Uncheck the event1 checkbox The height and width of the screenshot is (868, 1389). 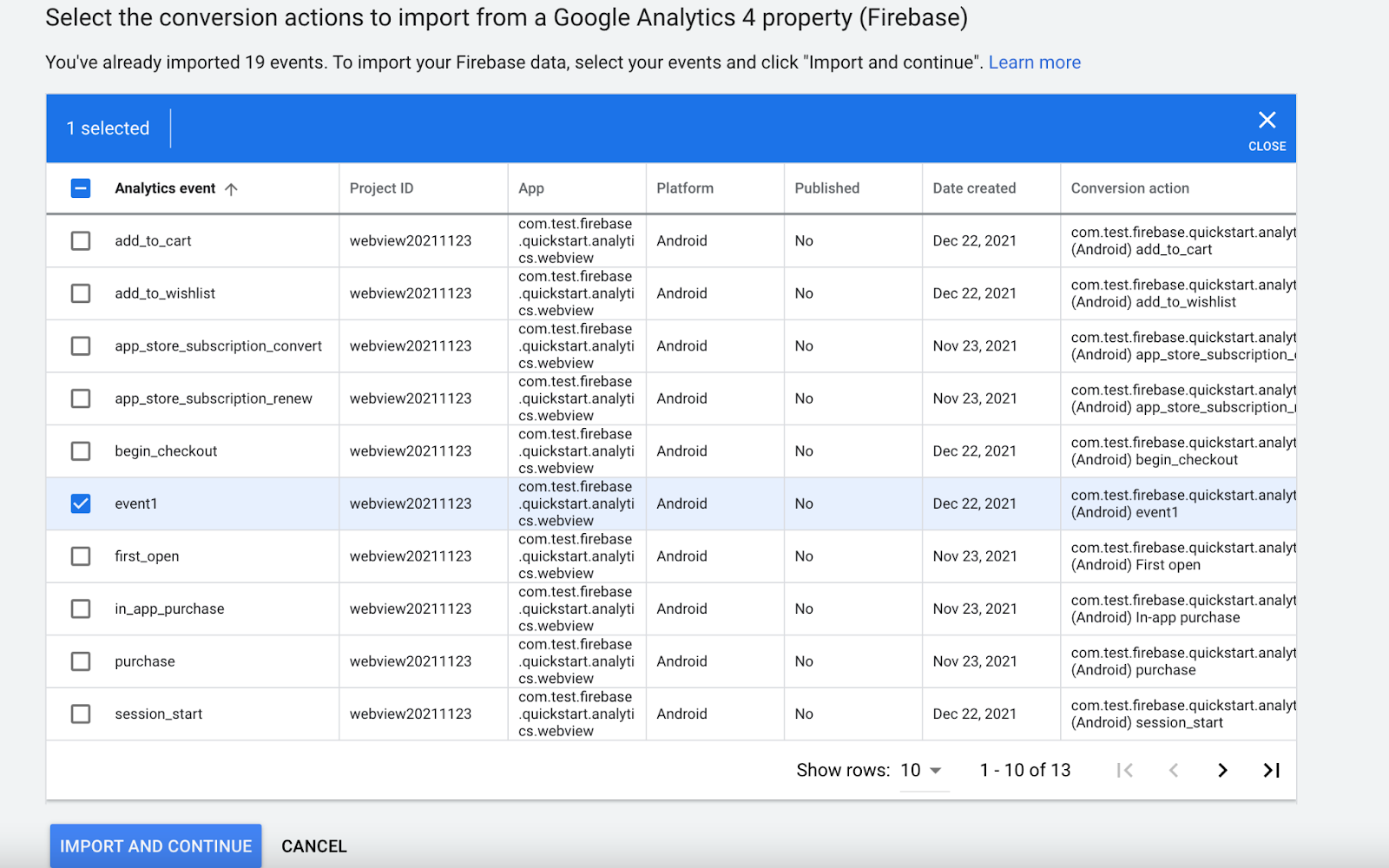[x=81, y=503]
